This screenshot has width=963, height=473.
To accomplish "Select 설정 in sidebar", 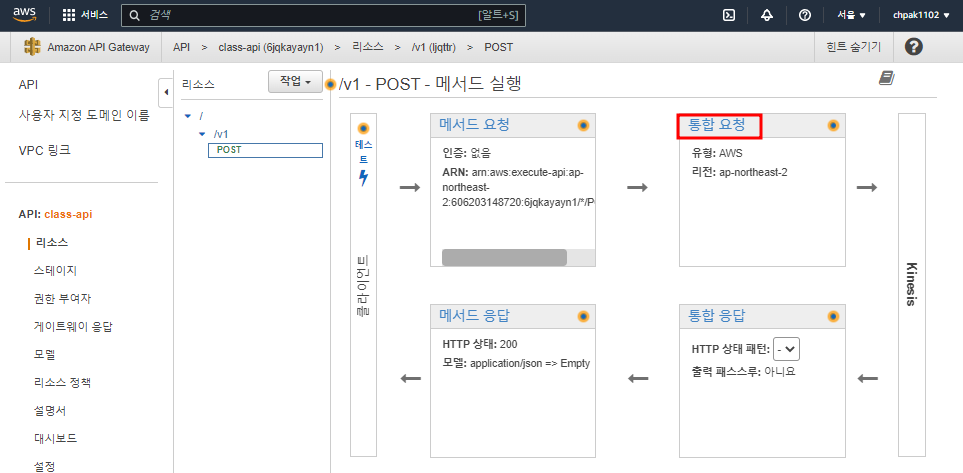I will tap(44, 467).
